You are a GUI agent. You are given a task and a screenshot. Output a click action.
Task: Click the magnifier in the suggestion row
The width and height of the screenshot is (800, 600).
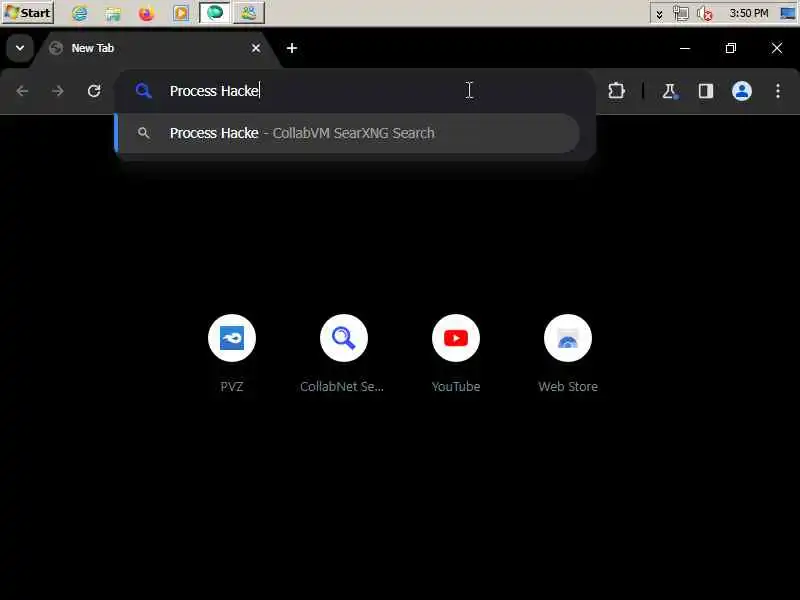pyautogui.click(x=143, y=133)
